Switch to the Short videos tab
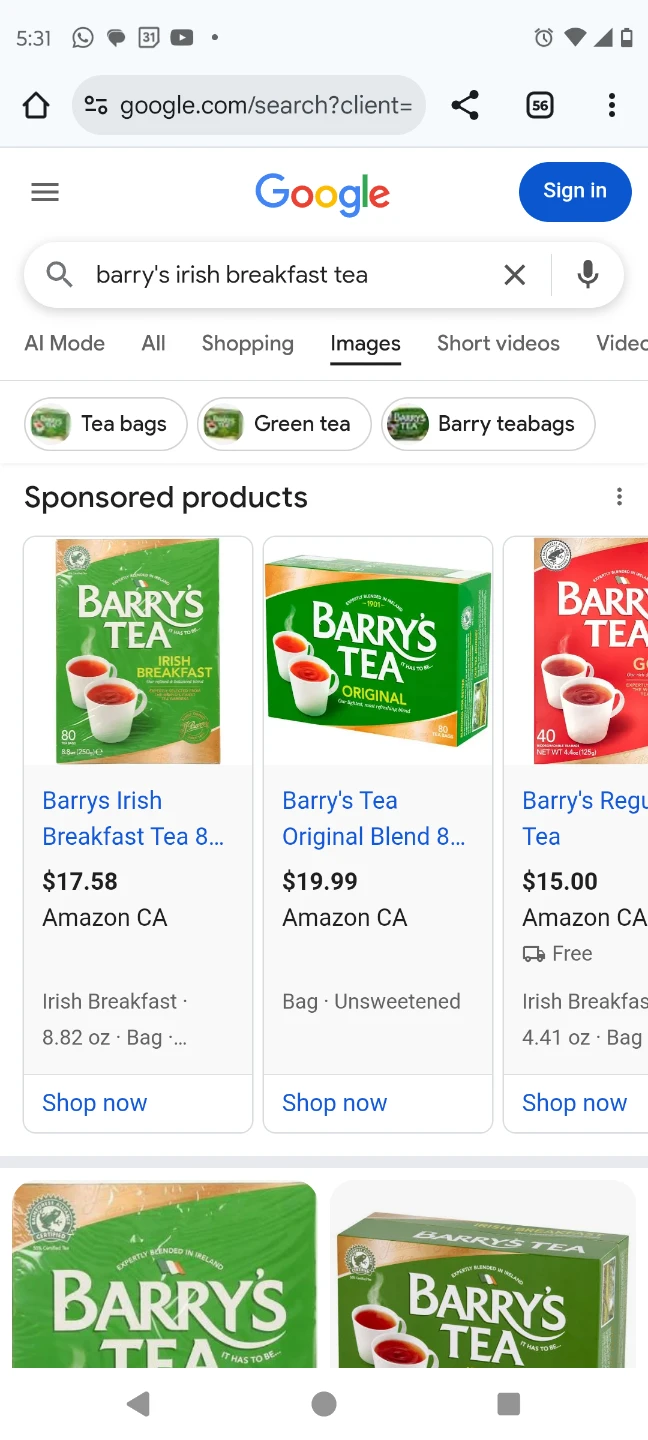Viewport: 648px width, 1440px height. coord(498,343)
